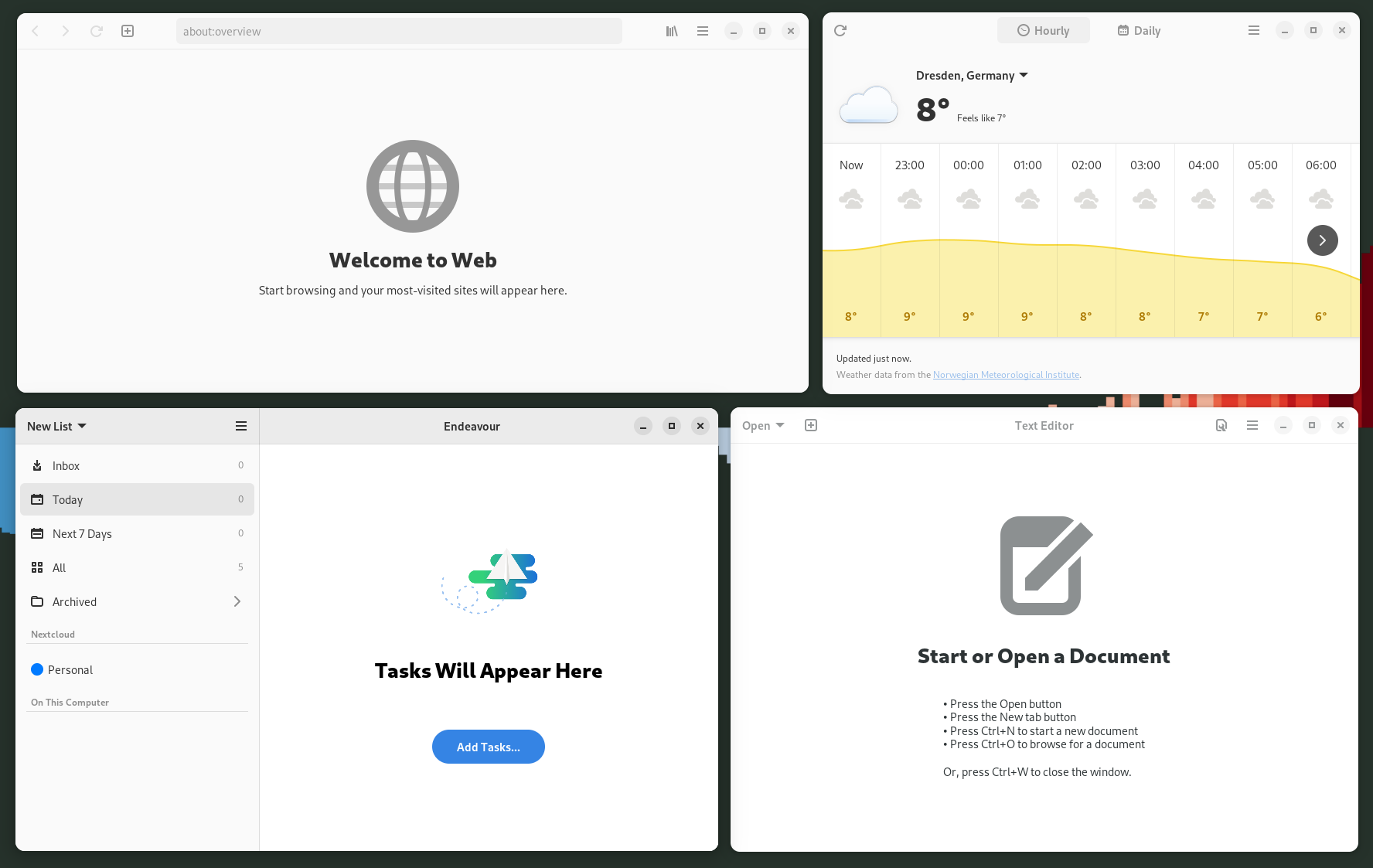Select the Now forecast column
The height and width of the screenshot is (868, 1373).
[852, 240]
